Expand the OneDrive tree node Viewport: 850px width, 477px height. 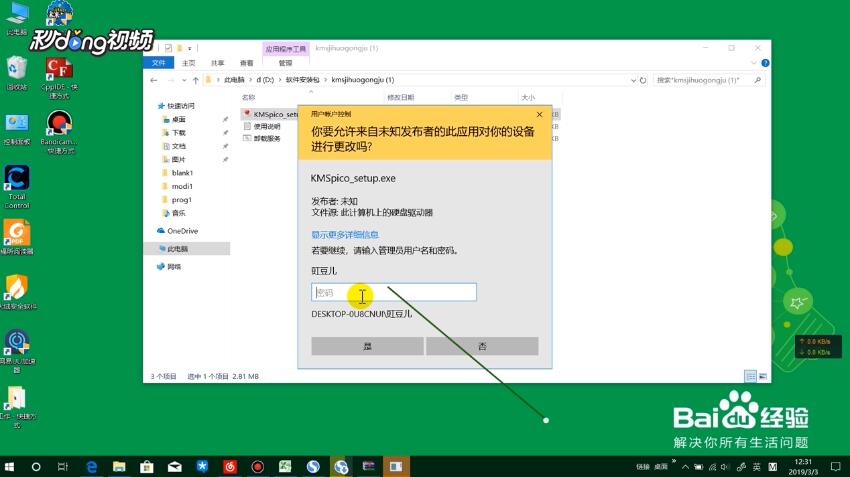[x=153, y=230]
